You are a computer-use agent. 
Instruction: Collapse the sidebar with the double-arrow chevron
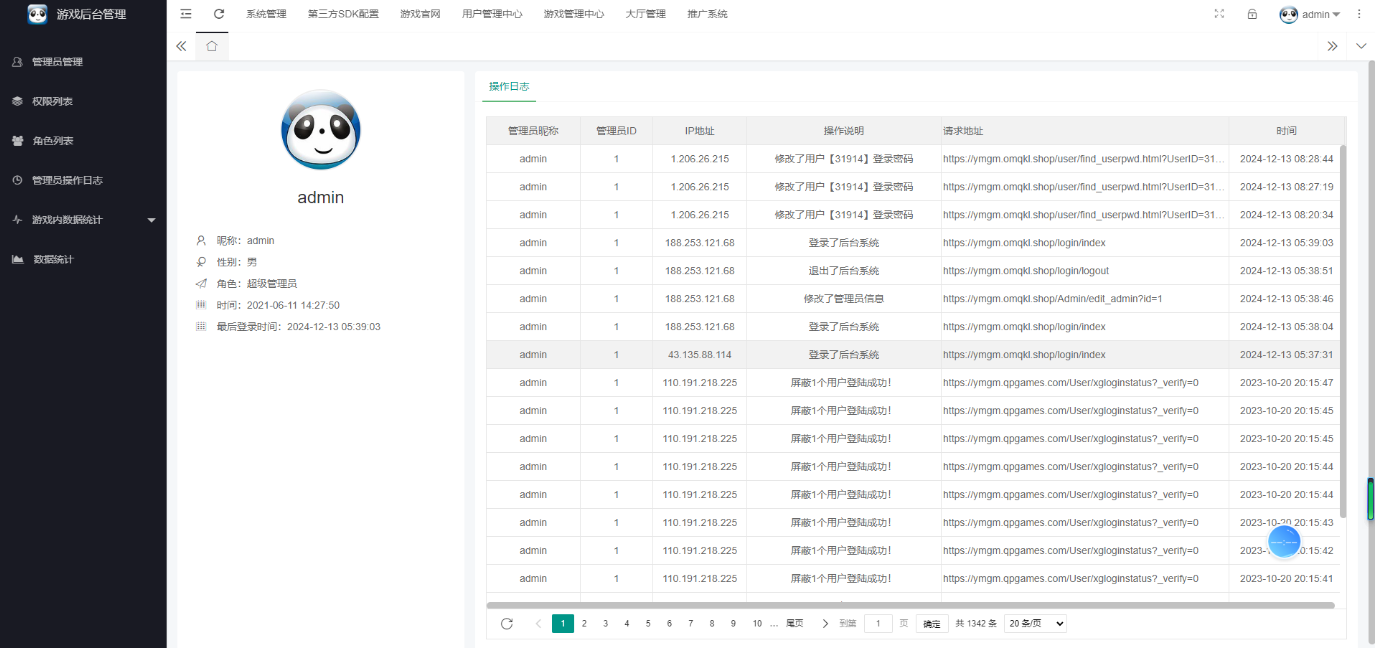[181, 45]
